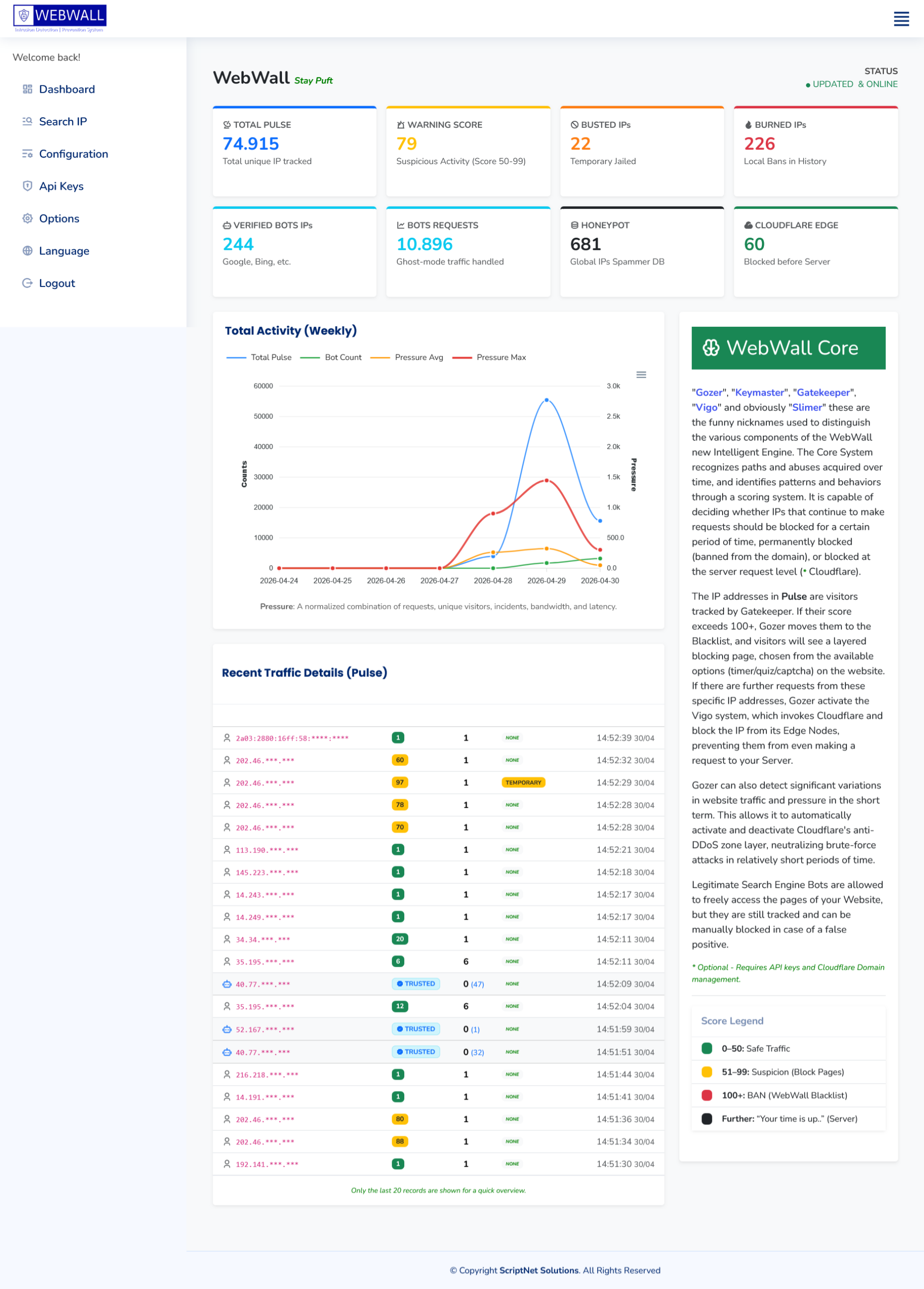
Task: Open Options via the gear icon
Action: (27, 218)
